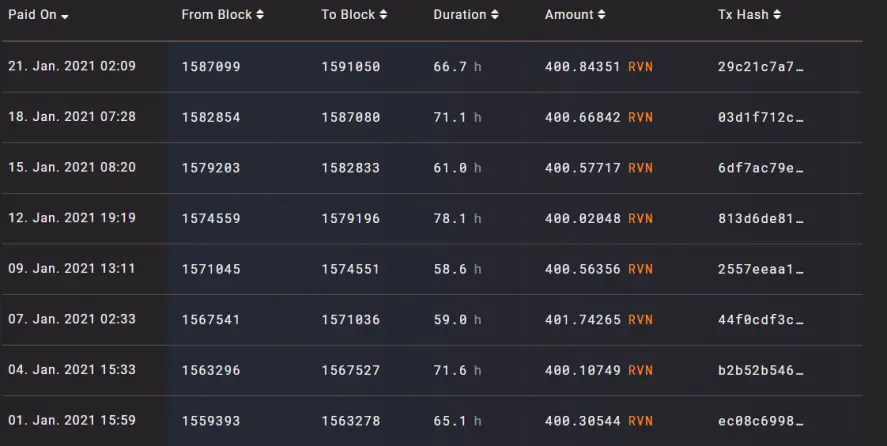Open transaction hash ec08c6998…
Viewport: 887px width, 446px height.
coord(760,421)
